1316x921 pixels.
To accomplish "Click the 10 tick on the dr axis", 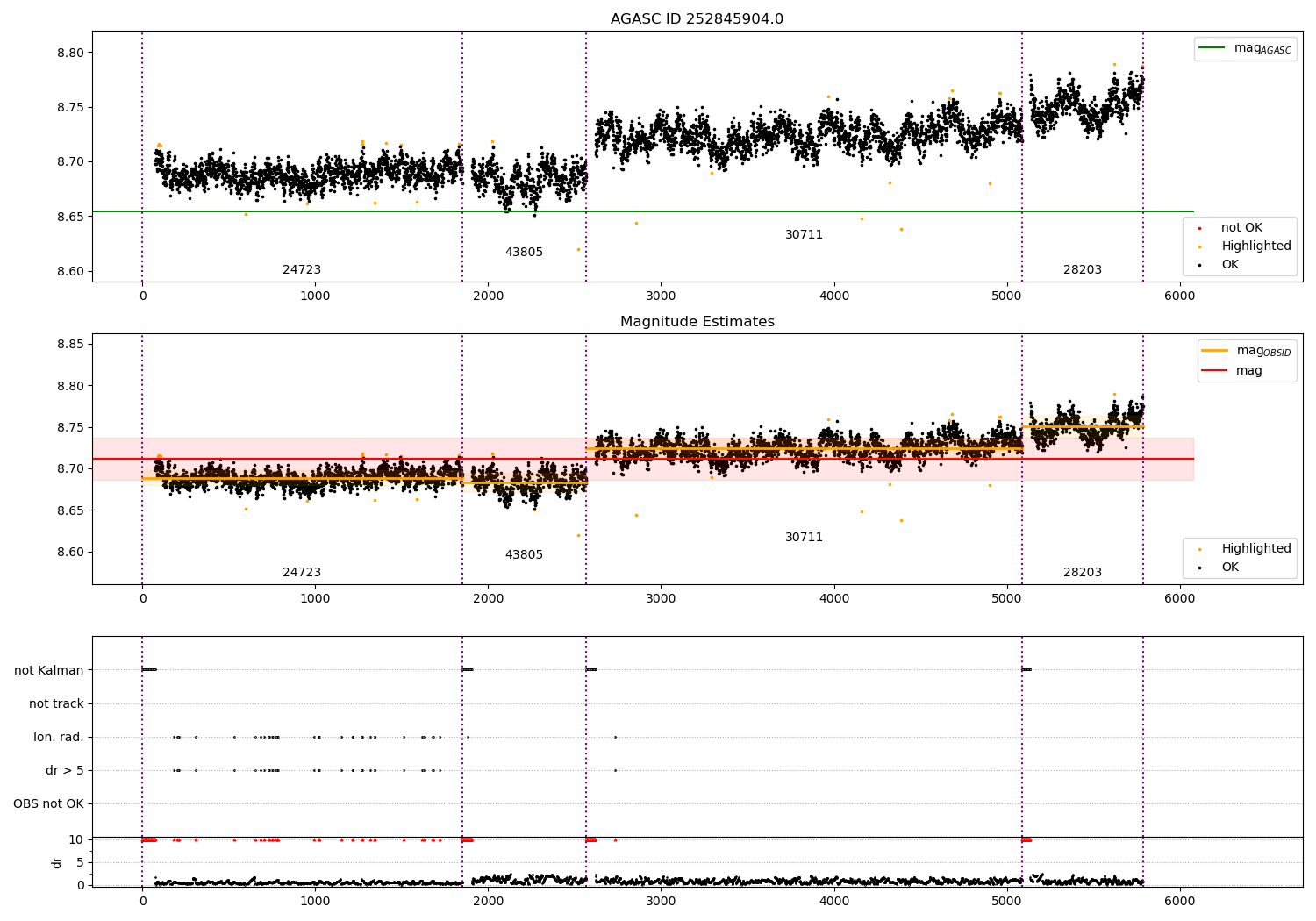I will tap(76, 840).
